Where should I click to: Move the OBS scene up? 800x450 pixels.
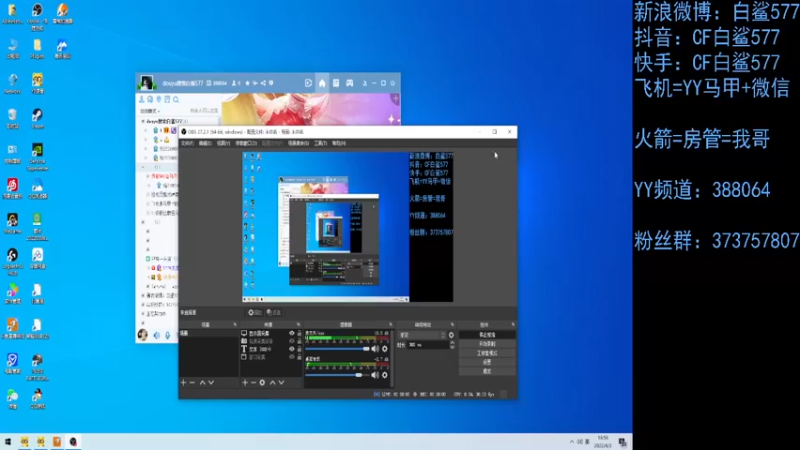[203, 383]
